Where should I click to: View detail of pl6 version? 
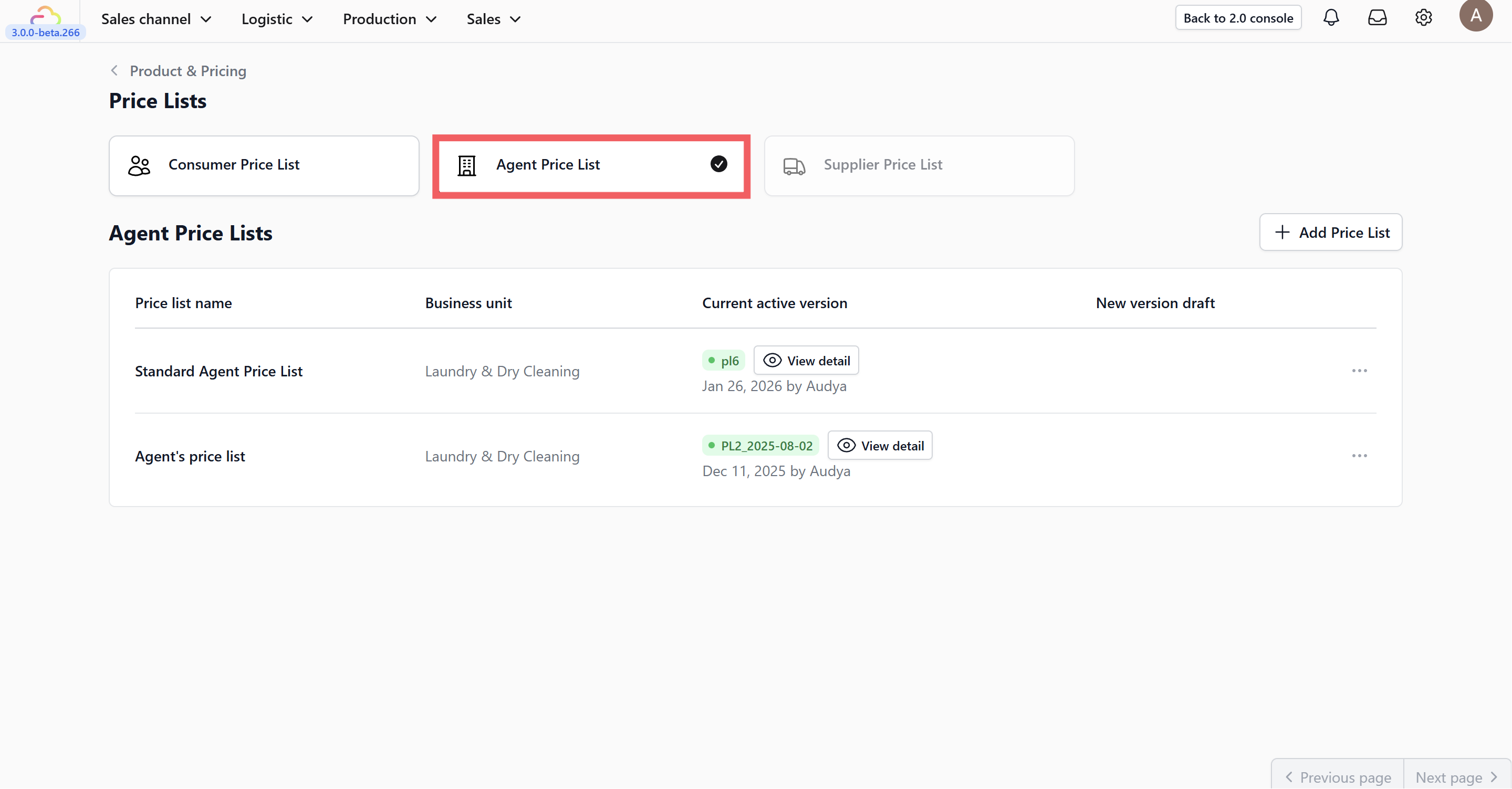[x=806, y=361]
